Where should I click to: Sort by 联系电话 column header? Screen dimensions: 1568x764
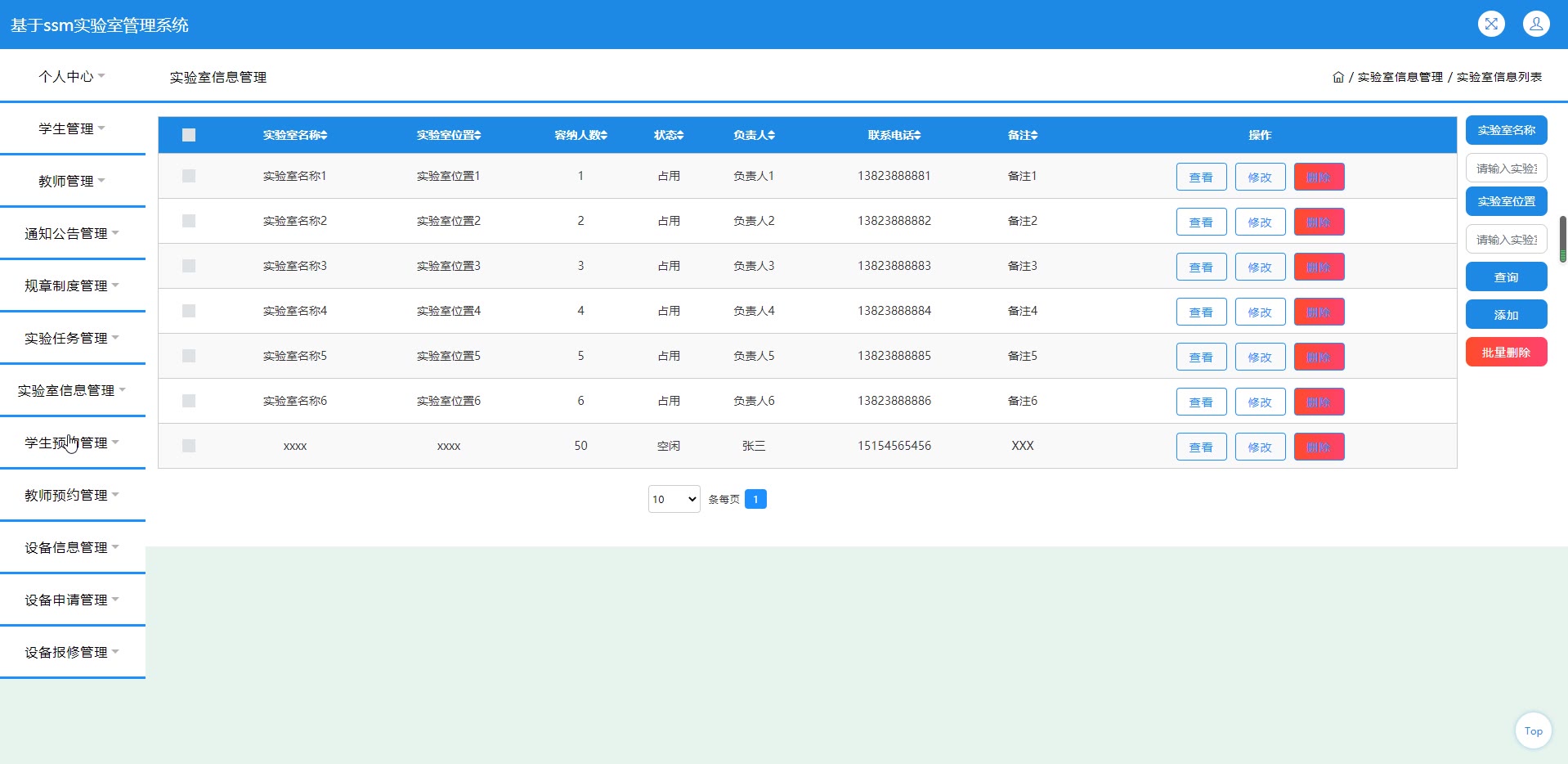click(894, 135)
